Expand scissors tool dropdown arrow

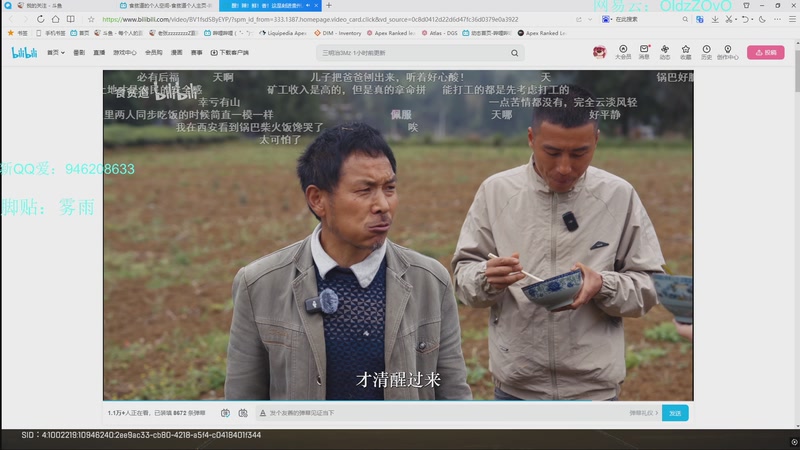click(736, 20)
